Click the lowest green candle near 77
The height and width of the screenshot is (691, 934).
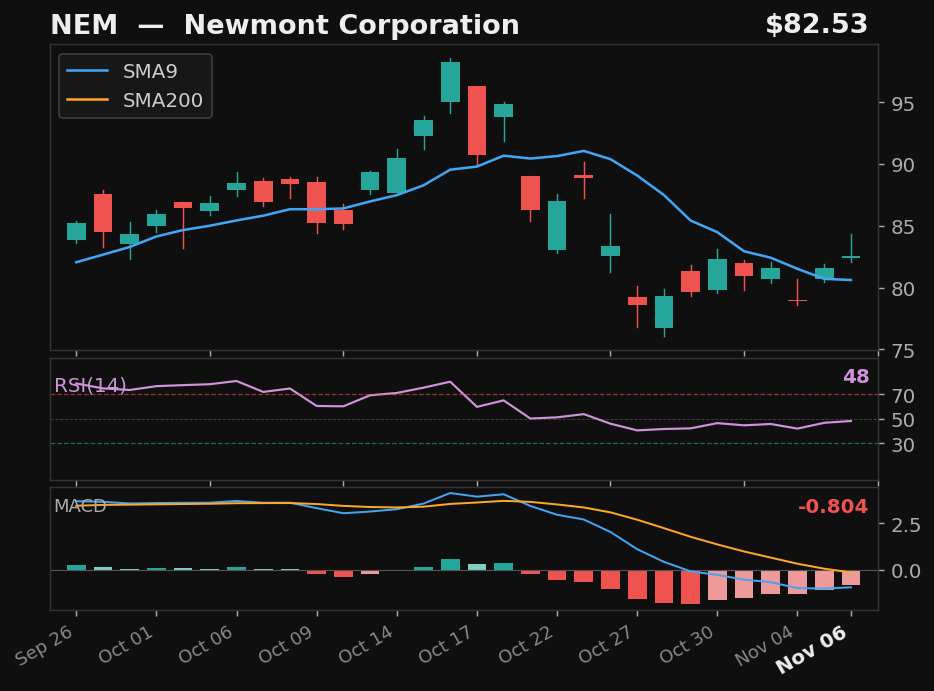coord(664,312)
